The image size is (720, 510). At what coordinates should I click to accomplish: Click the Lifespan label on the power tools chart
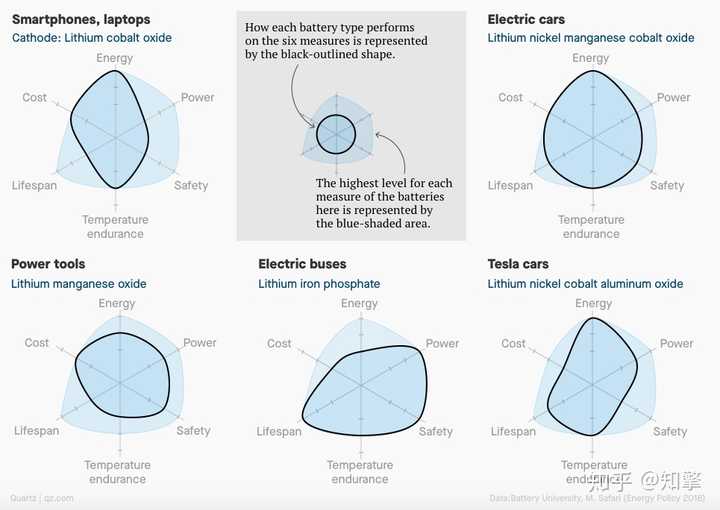36,431
